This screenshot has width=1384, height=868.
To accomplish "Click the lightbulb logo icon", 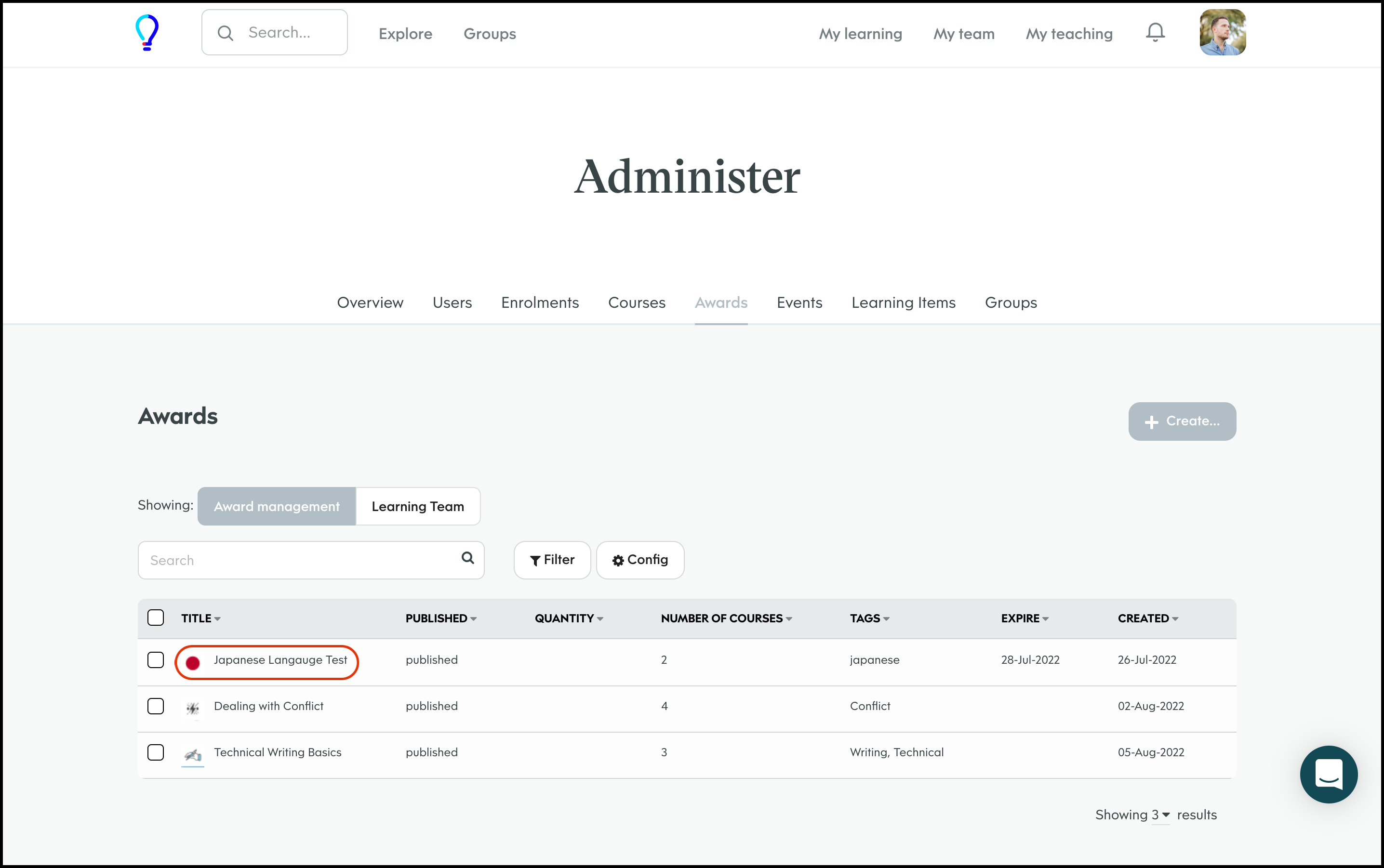I will (x=147, y=33).
